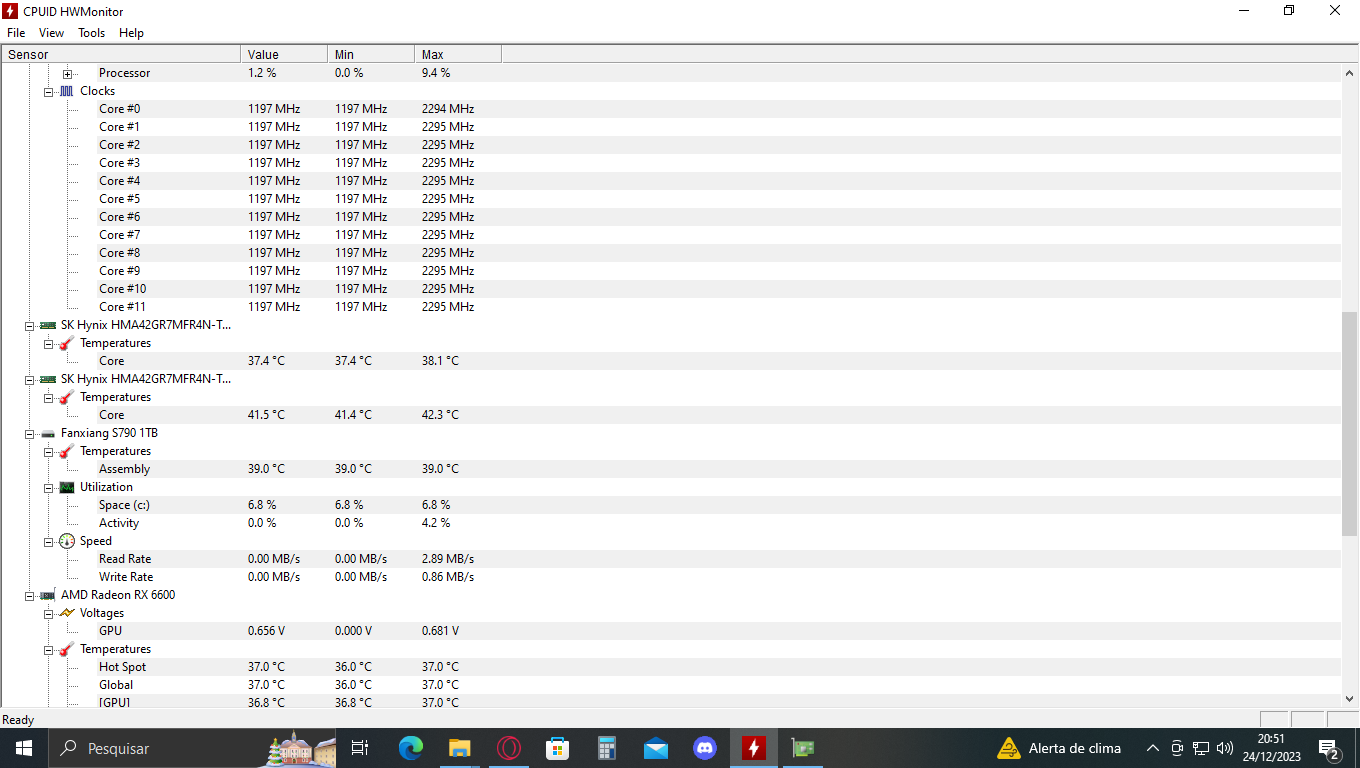Viewport: 1360px width, 768px height.
Task: Select the Space (c:) row
Action: click(x=671, y=505)
